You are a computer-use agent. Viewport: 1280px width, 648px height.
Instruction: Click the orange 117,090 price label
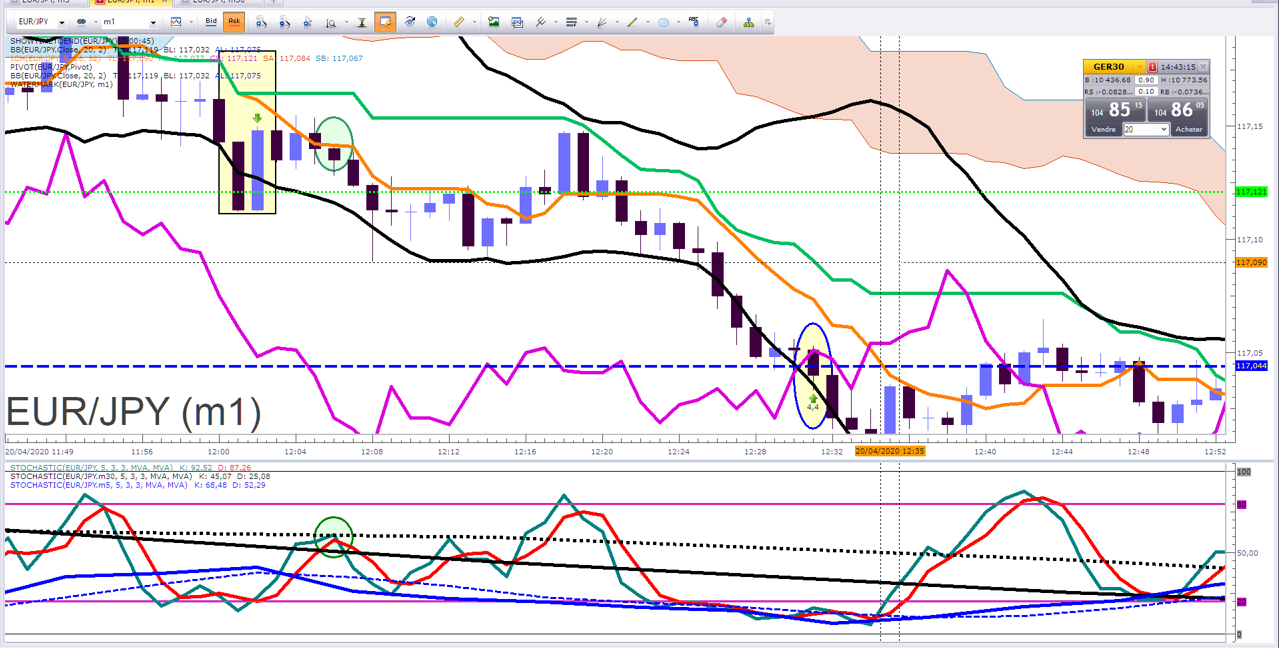click(x=1250, y=262)
